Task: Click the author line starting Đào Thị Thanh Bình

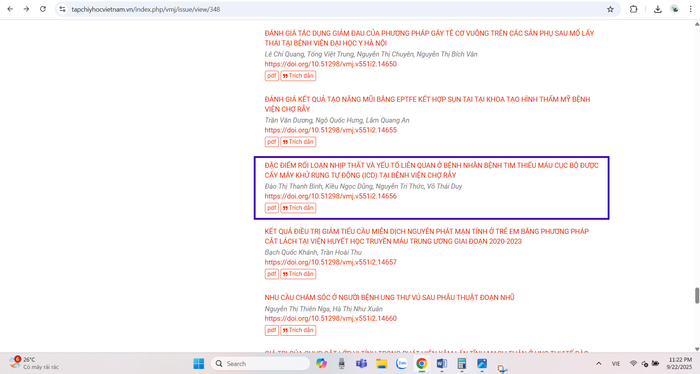Action: (x=363, y=186)
